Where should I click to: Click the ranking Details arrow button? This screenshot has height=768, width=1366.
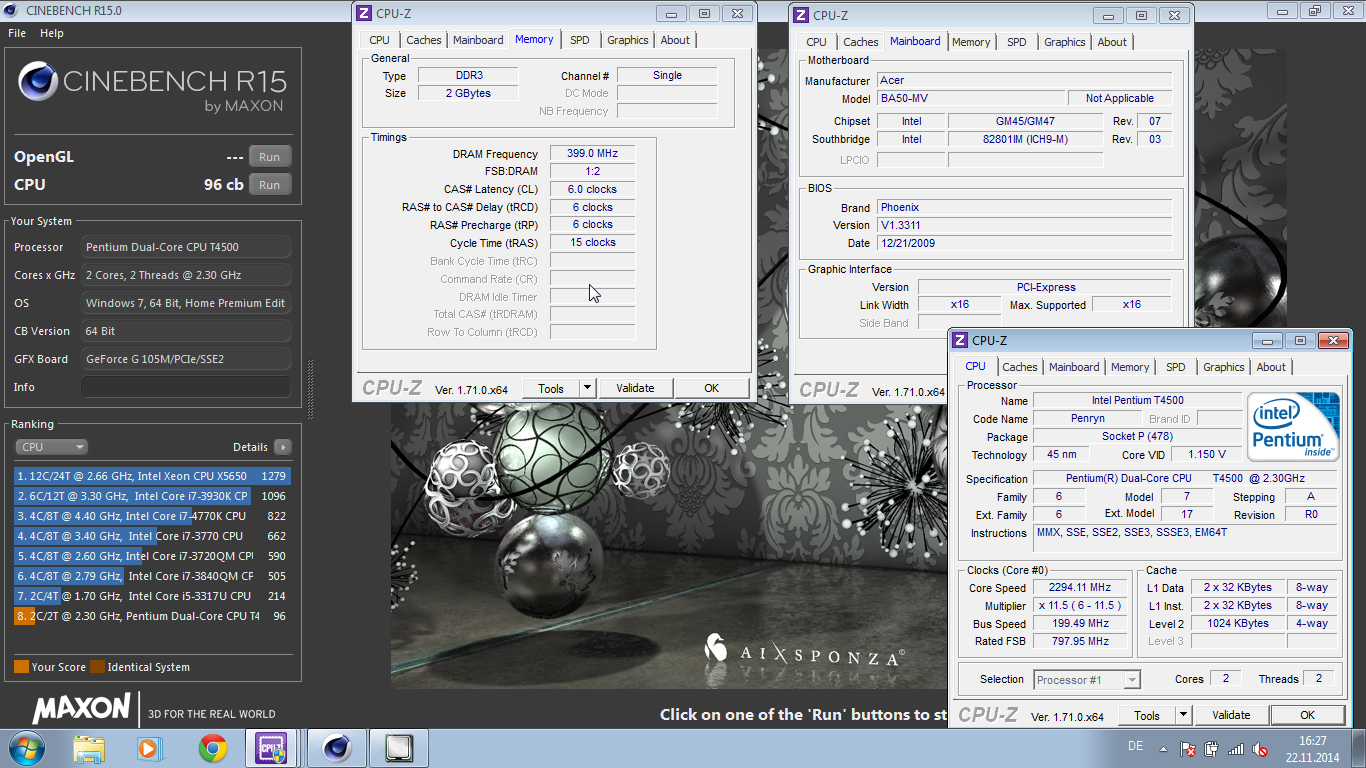[x=283, y=447]
